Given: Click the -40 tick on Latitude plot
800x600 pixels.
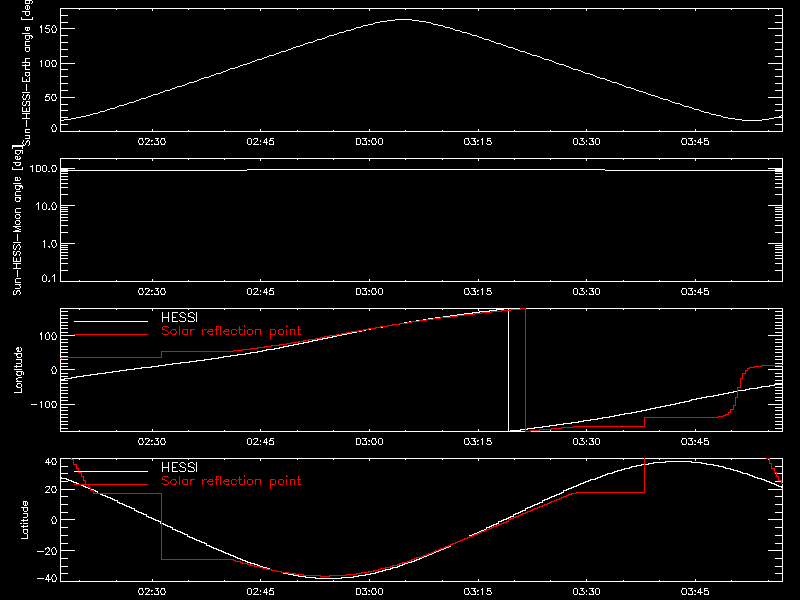Looking at the screenshot, I should [x=46, y=579].
